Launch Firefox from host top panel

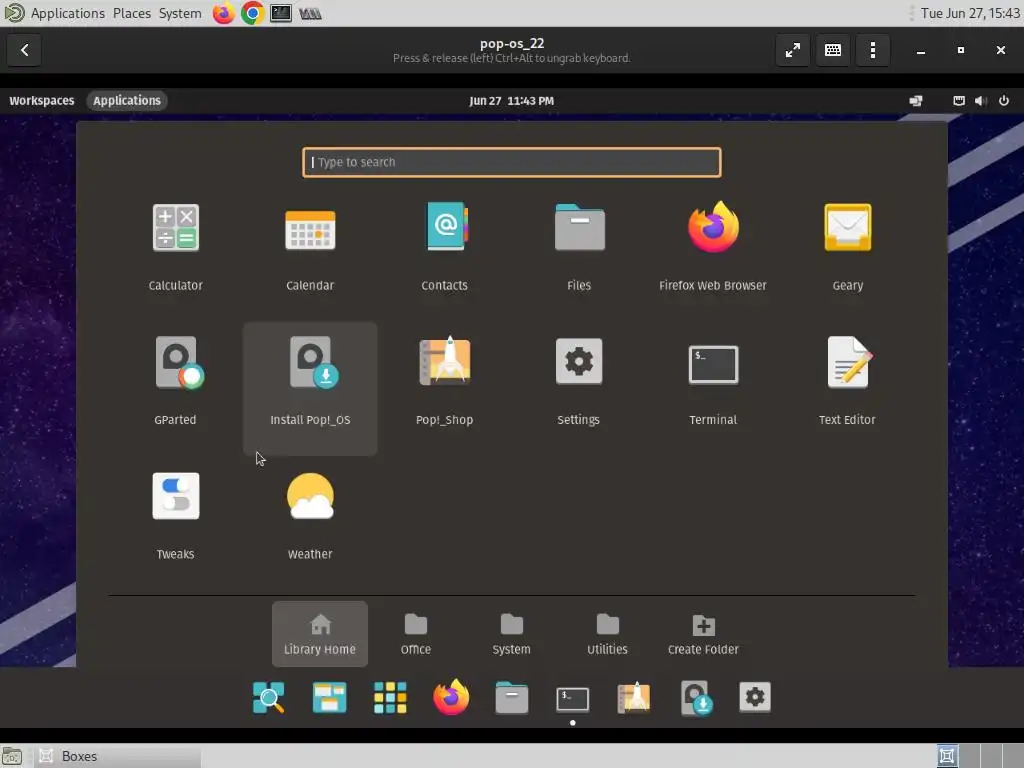[223, 13]
